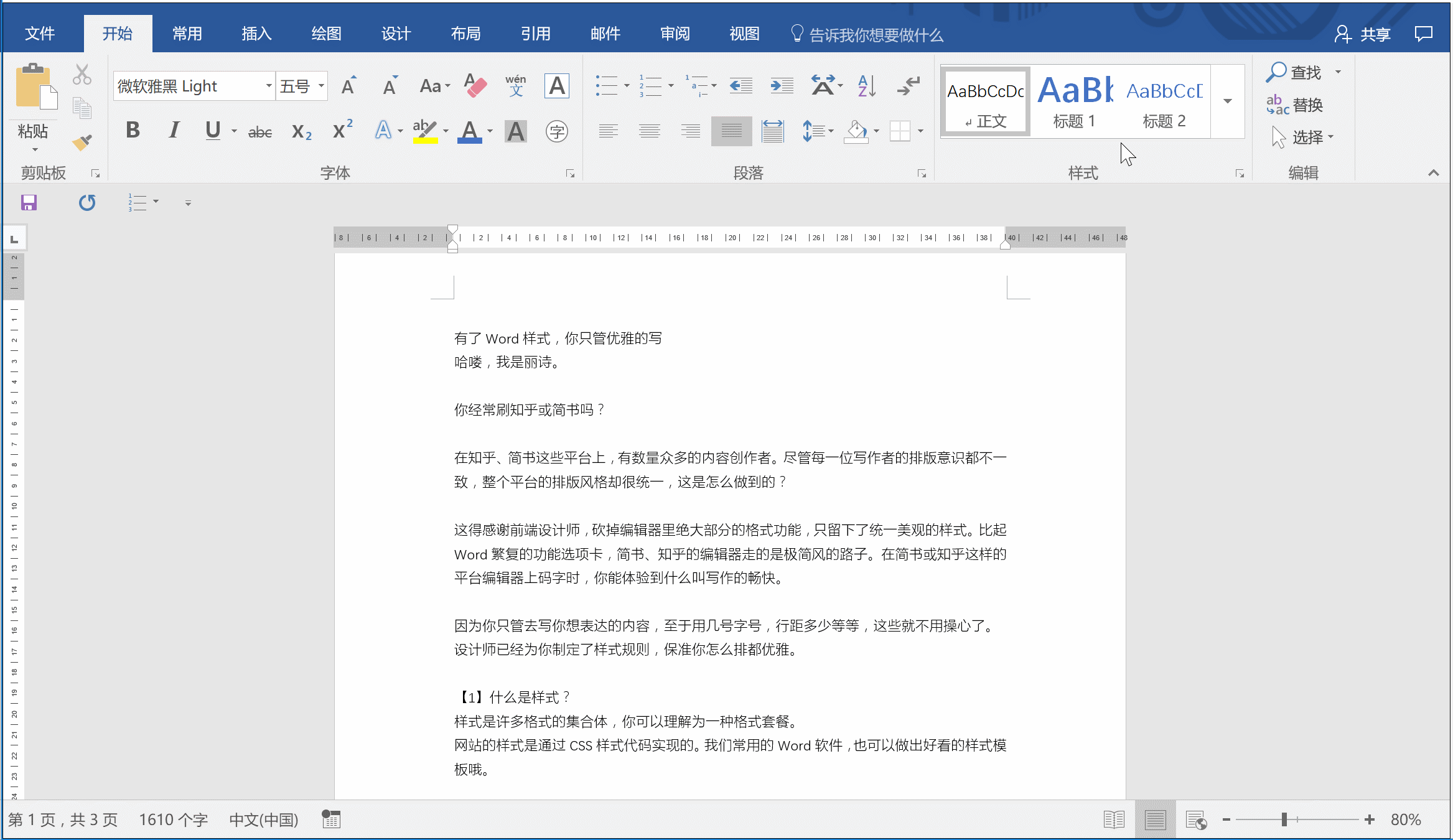Open the phonetic guide (wén) tool

[516, 86]
